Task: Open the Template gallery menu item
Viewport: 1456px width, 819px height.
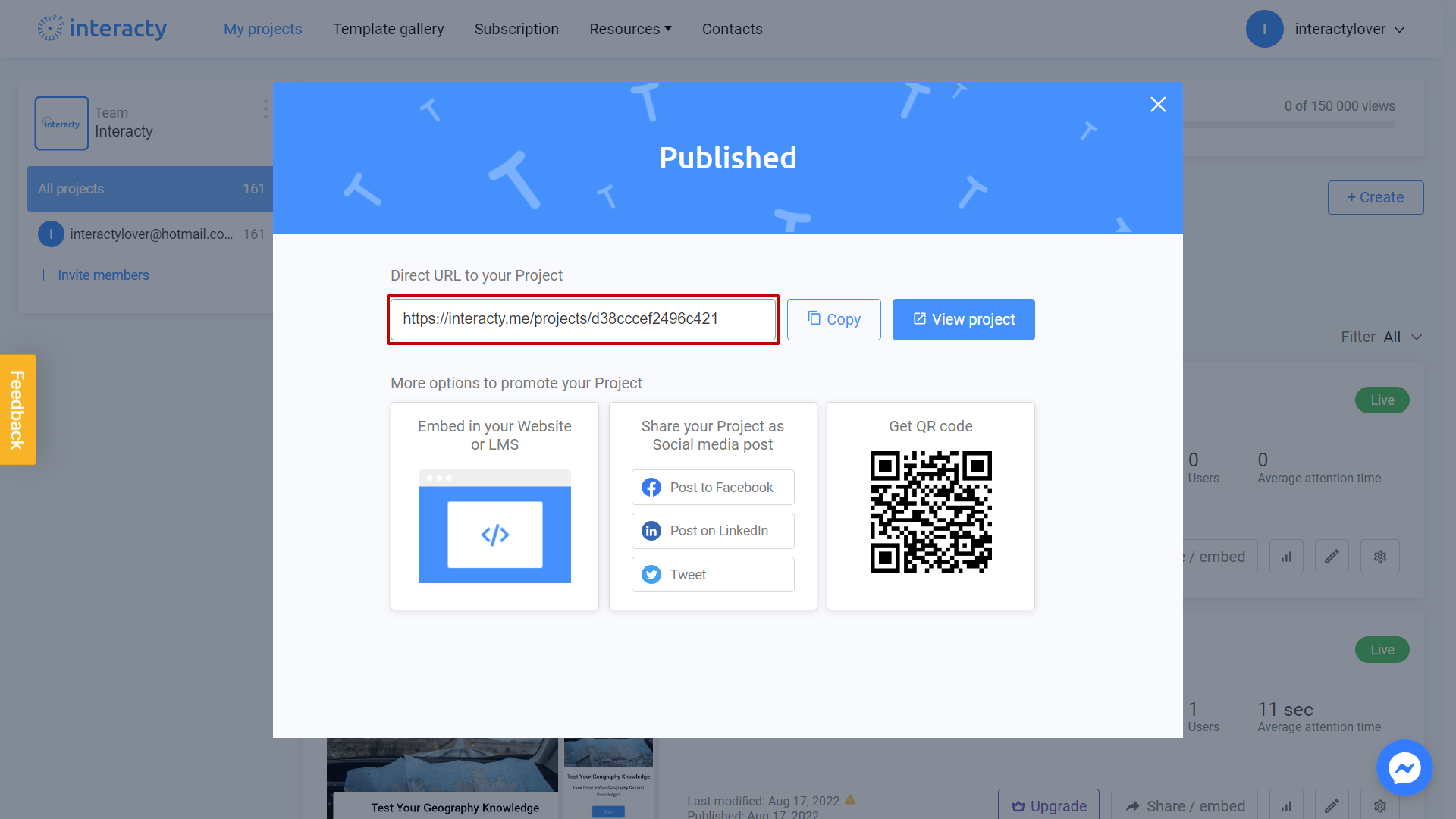Action: click(x=388, y=28)
